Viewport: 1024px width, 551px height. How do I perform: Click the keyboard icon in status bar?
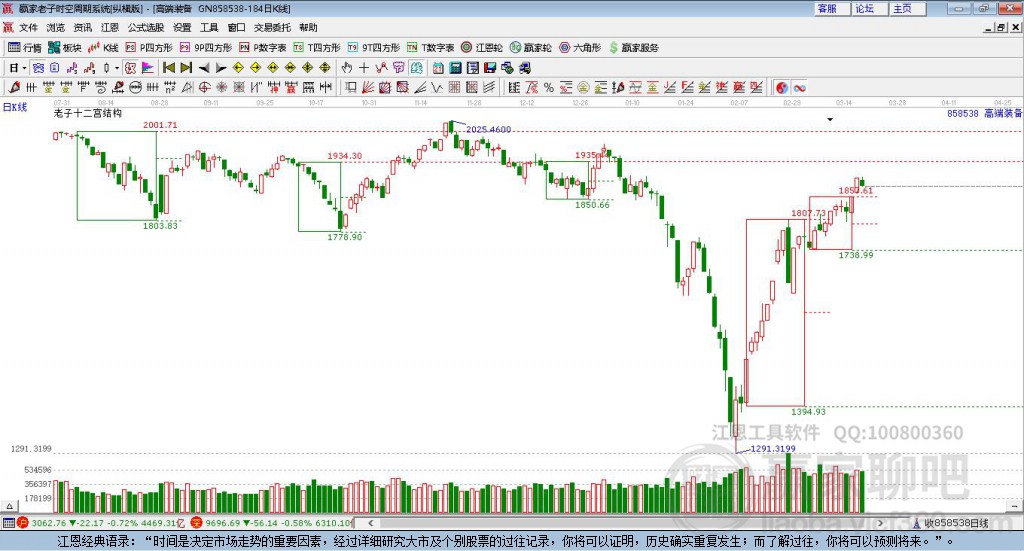pyautogui.click(x=8, y=522)
